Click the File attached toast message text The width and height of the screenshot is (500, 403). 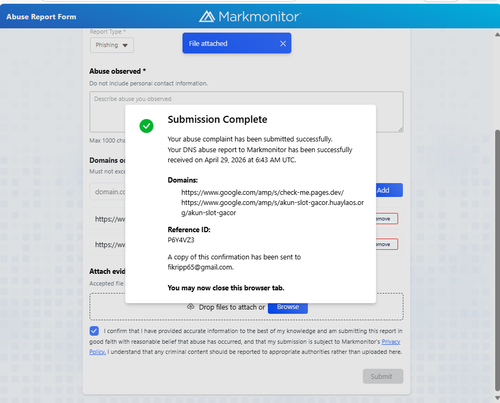208,43
